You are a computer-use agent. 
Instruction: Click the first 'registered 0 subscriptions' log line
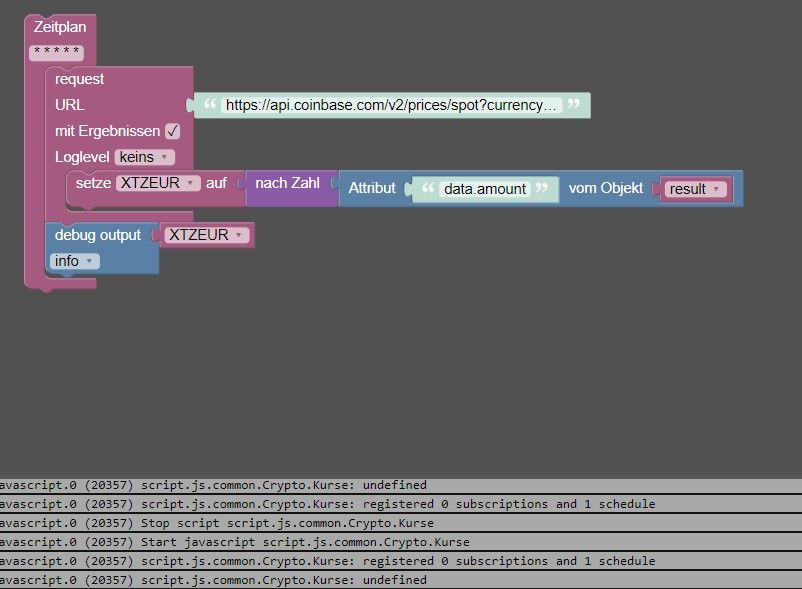point(401,504)
